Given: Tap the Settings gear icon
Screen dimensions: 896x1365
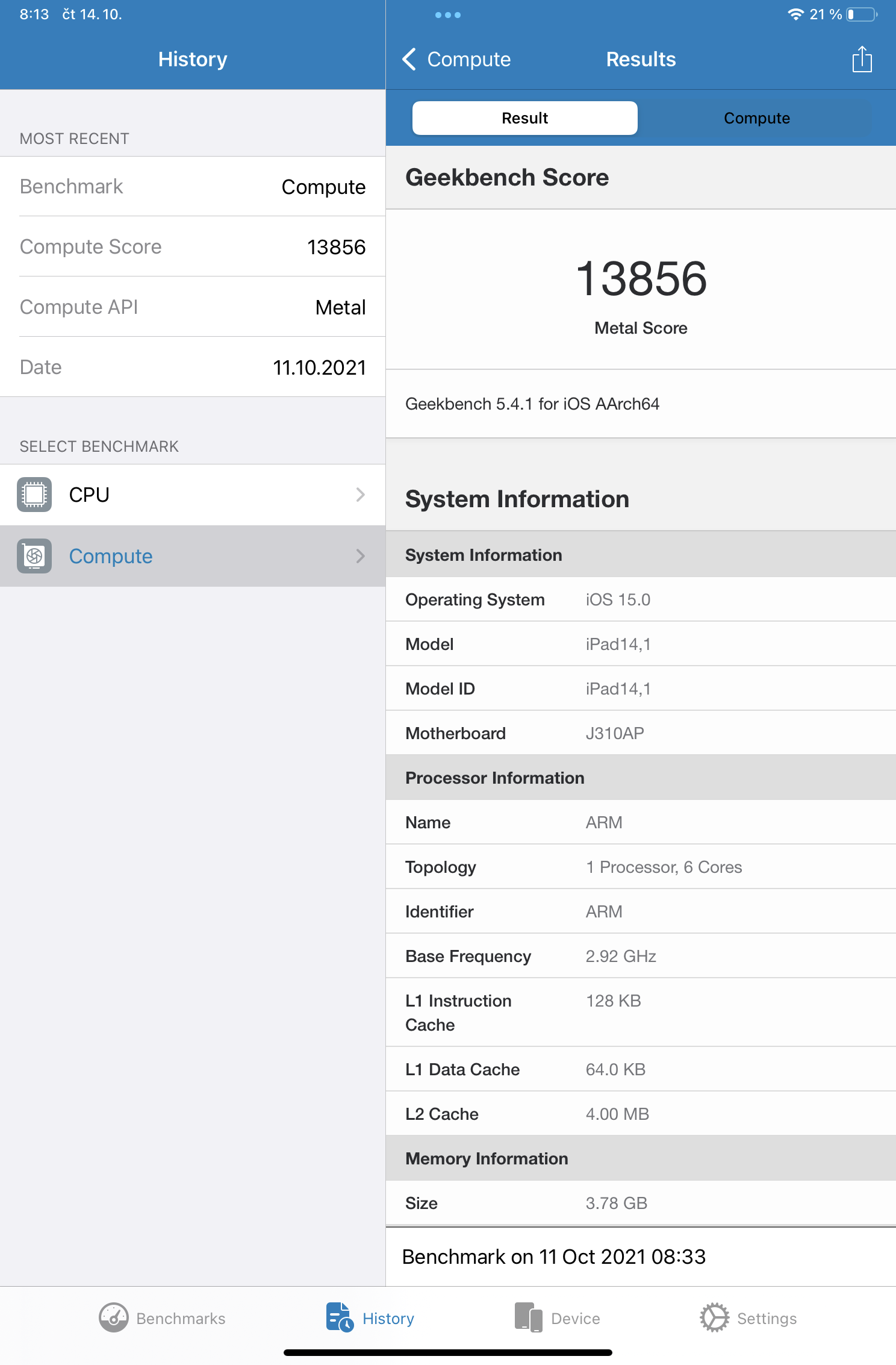Looking at the screenshot, I should click(x=714, y=1317).
